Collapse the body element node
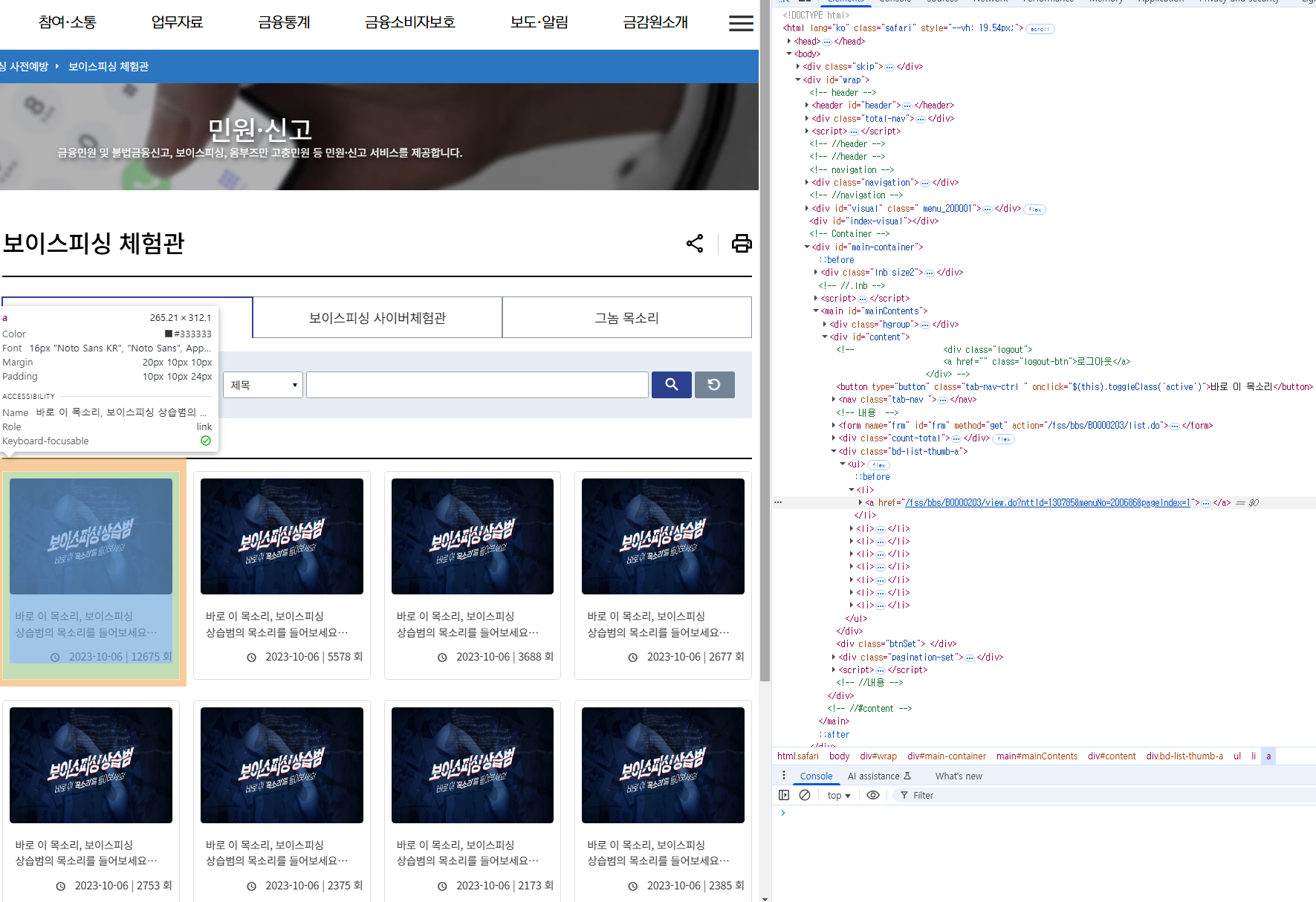Image resolution: width=1316 pixels, height=902 pixels. point(789,53)
